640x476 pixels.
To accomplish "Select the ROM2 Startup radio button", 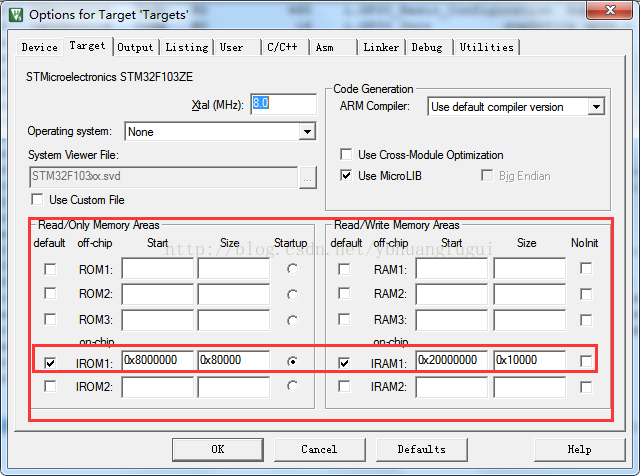I will 292,295.
